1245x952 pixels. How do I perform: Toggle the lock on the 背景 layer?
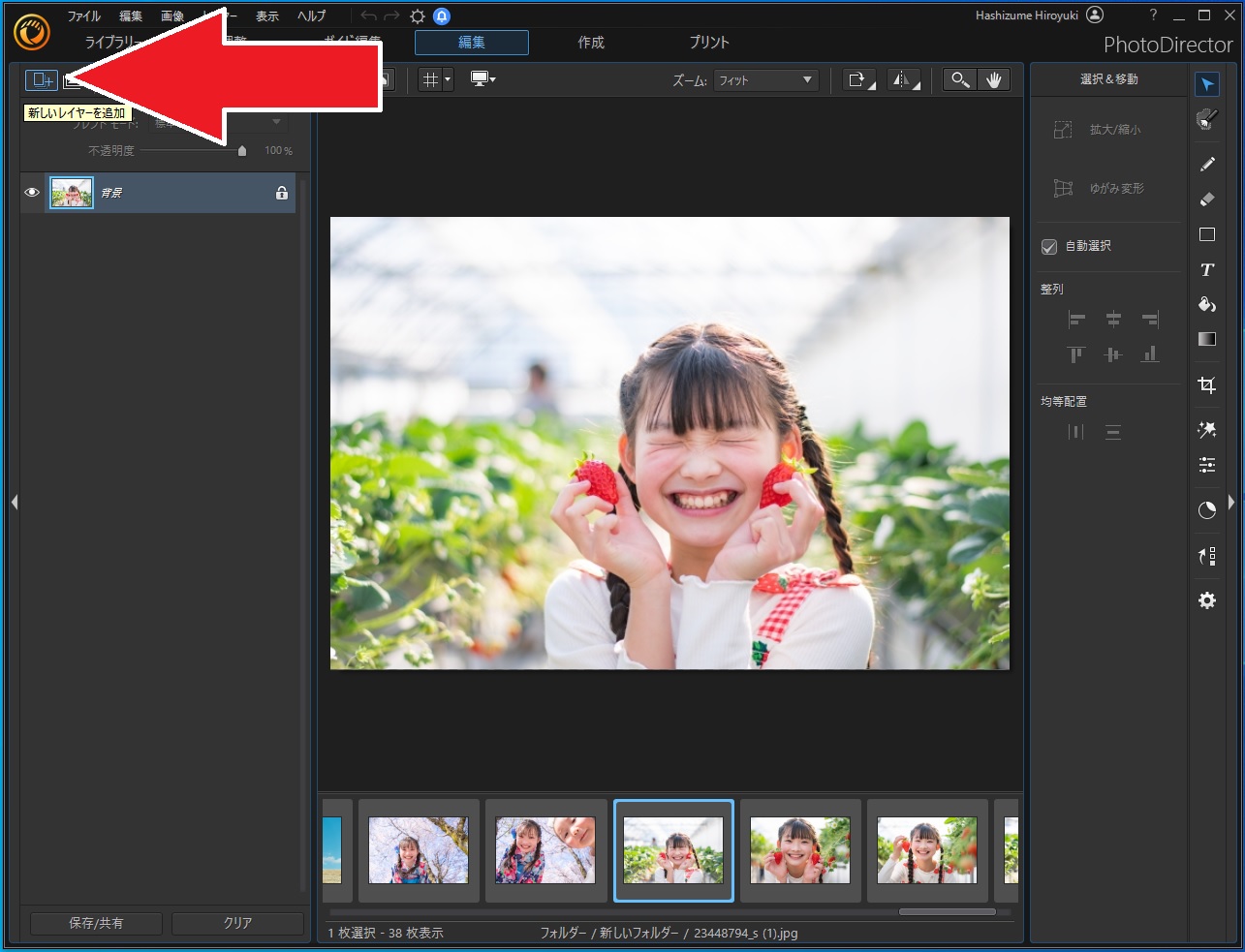pos(282,193)
